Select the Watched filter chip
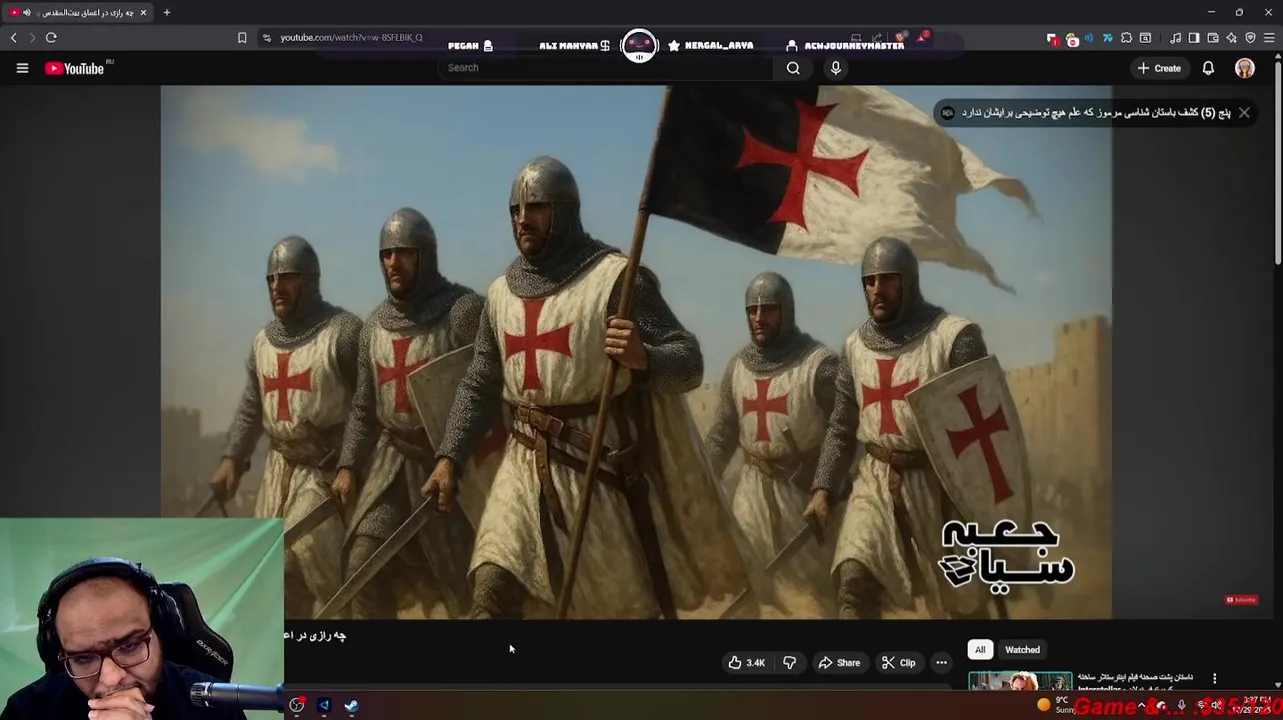The width and height of the screenshot is (1283, 720). (x=1022, y=650)
